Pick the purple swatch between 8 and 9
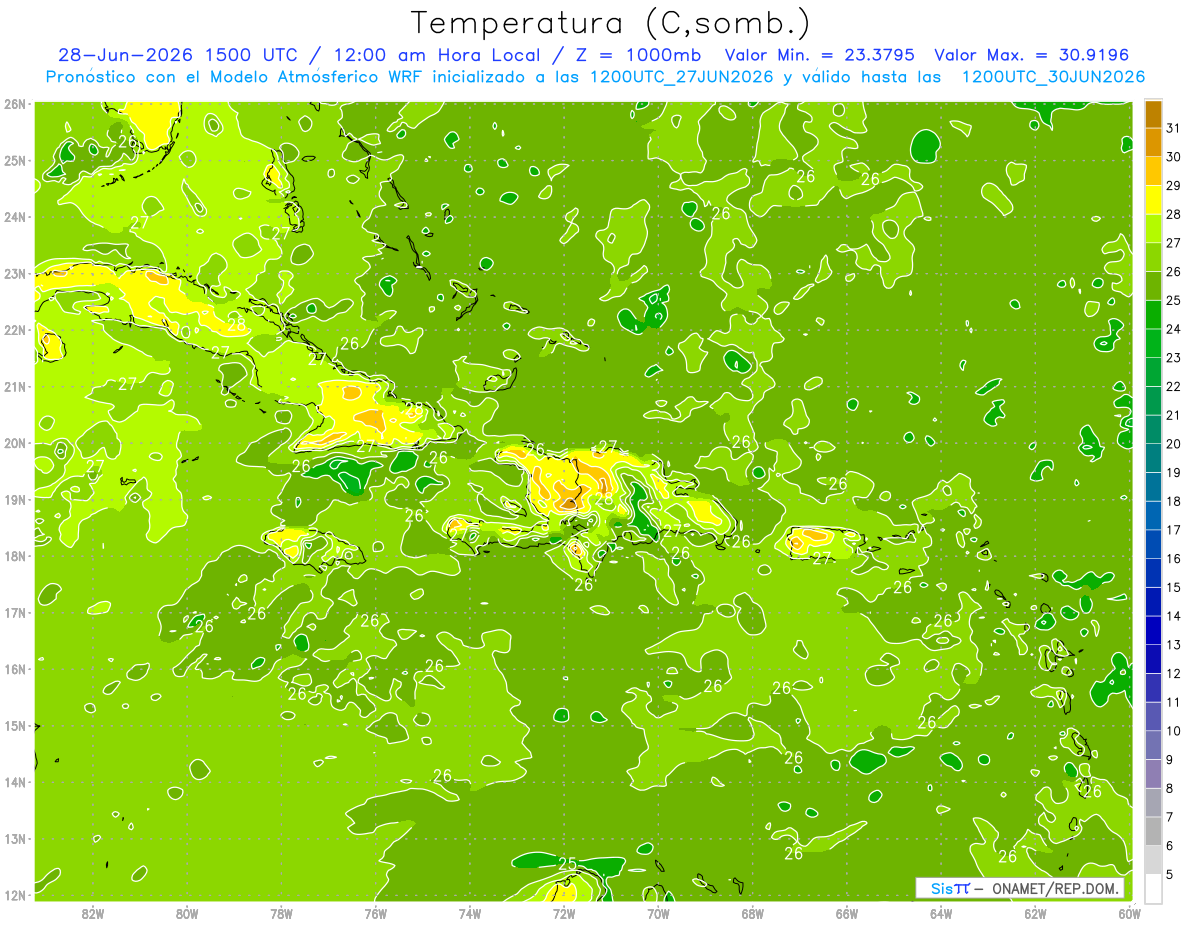The image size is (1200, 927). (x=1153, y=774)
